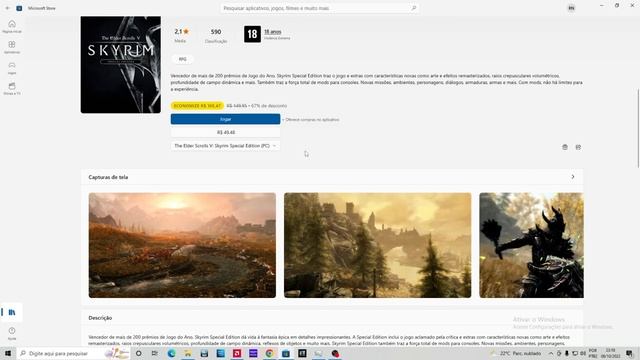Open the third armored warrior screenshot
The image size is (640, 360).
531,245
